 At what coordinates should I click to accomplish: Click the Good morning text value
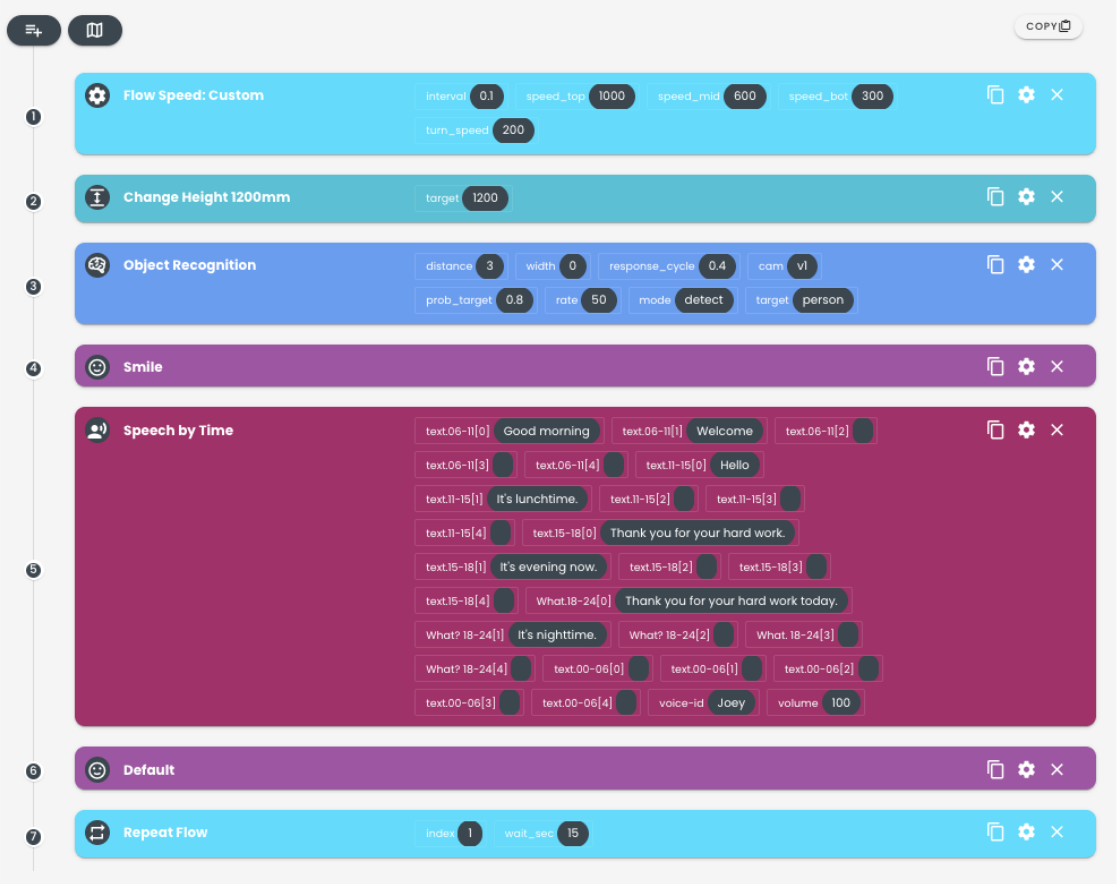(547, 431)
